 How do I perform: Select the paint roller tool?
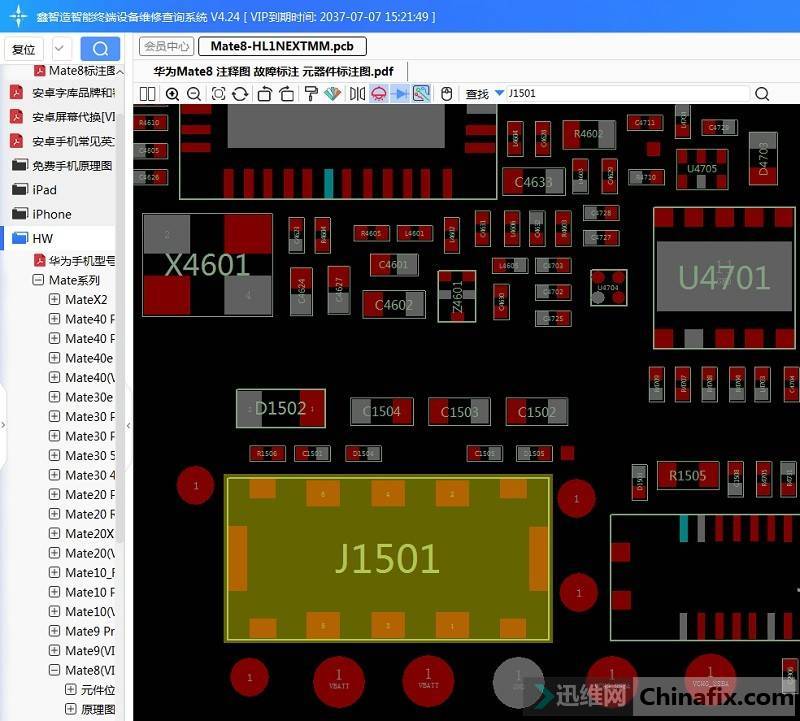tap(311, 94)
